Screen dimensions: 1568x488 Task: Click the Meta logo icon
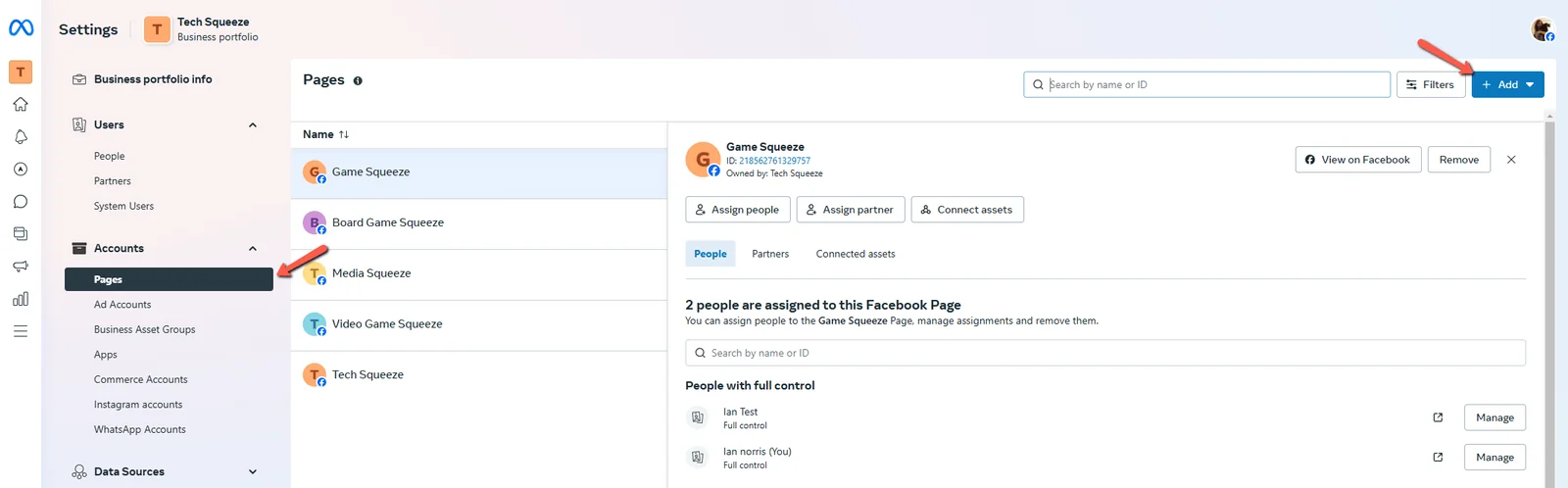(x=21, y=28)
